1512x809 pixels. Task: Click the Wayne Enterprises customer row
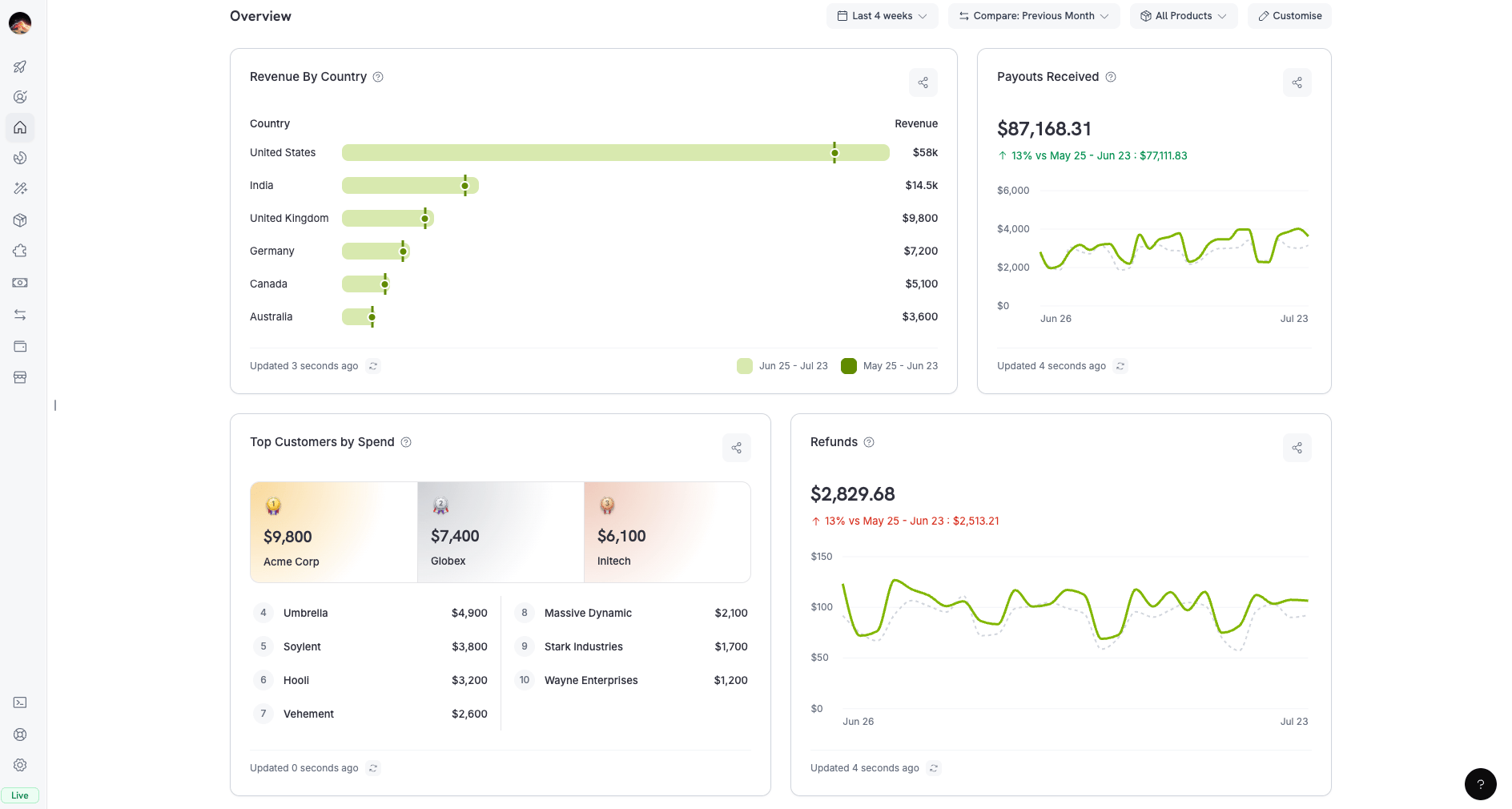pyautogui.click(x=631, y=680)
